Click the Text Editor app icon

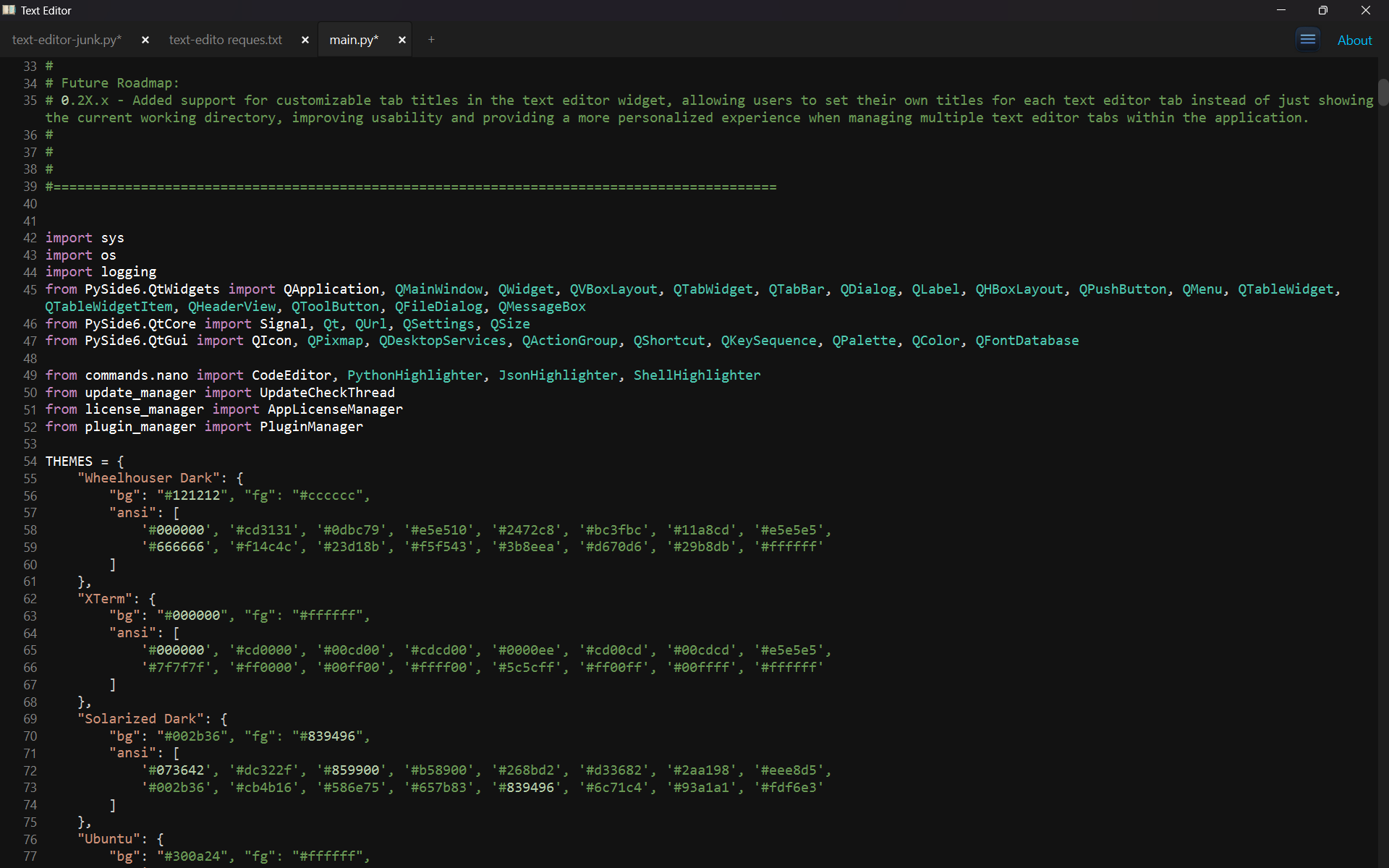click(x=9, y=10)
